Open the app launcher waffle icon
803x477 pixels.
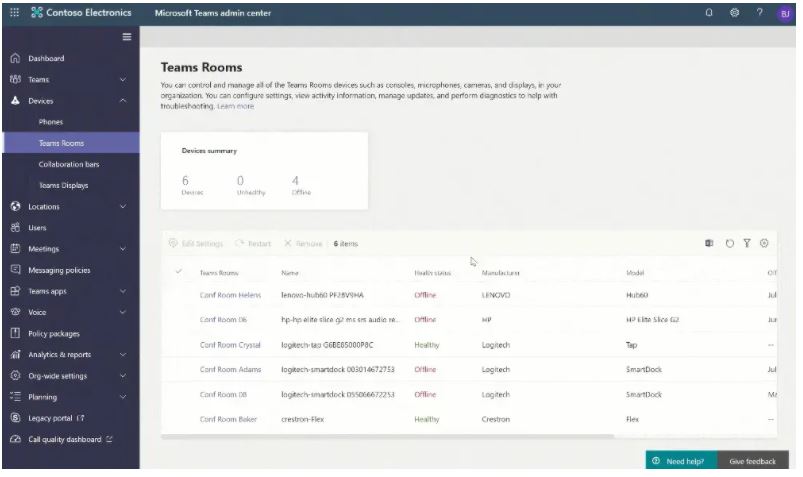14,12
